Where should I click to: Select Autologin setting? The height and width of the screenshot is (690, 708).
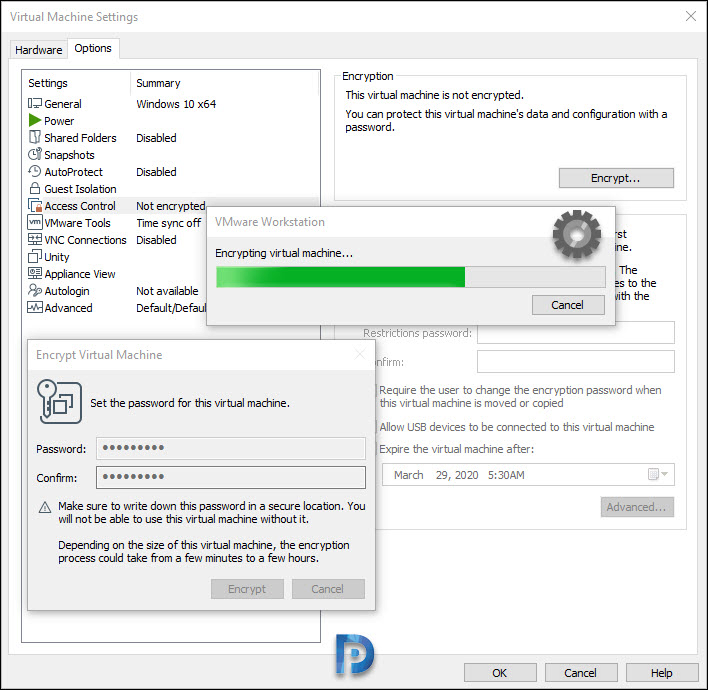coord(67,291)
